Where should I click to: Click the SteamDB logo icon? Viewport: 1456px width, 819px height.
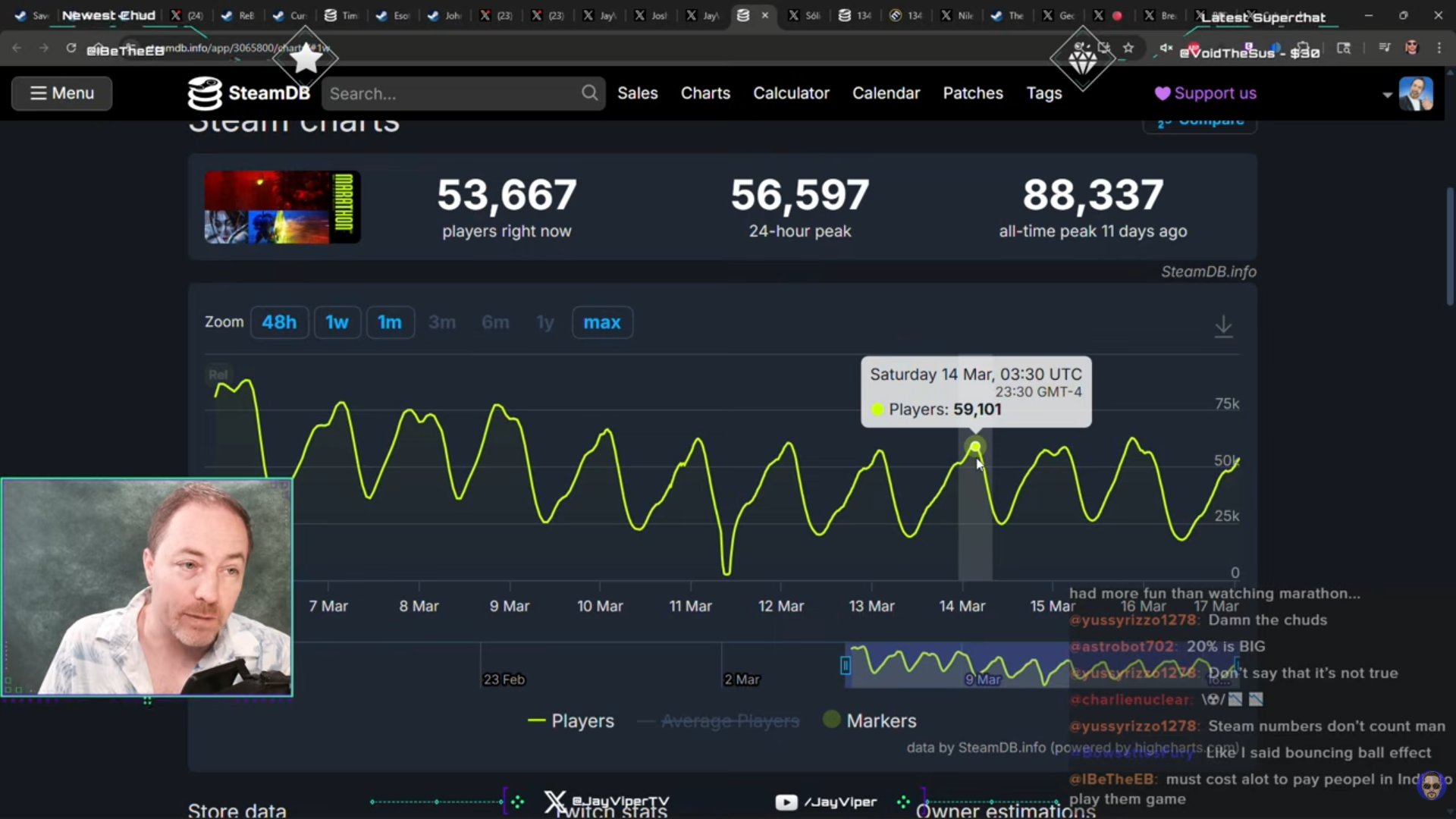205,93
